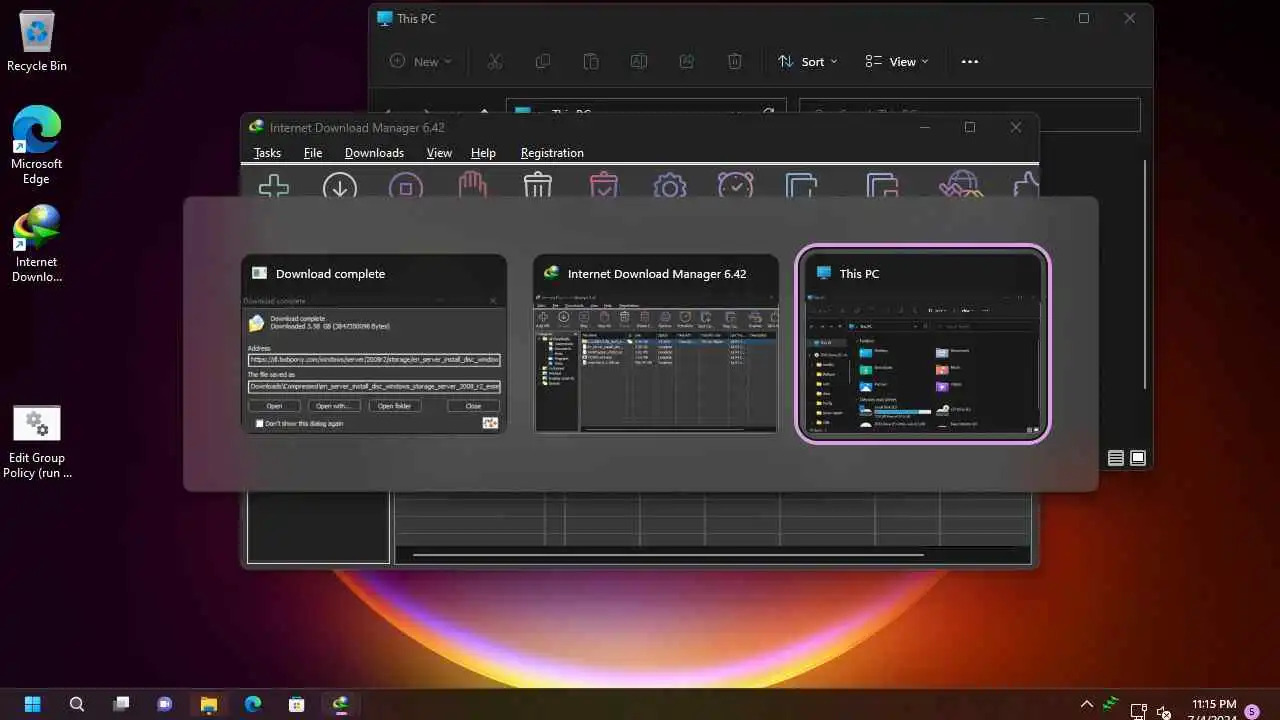Viewport: 1280px width, 720px height.
Task: Click the Resume download arrow icon in IDM
Action: [x=340, y=186]
